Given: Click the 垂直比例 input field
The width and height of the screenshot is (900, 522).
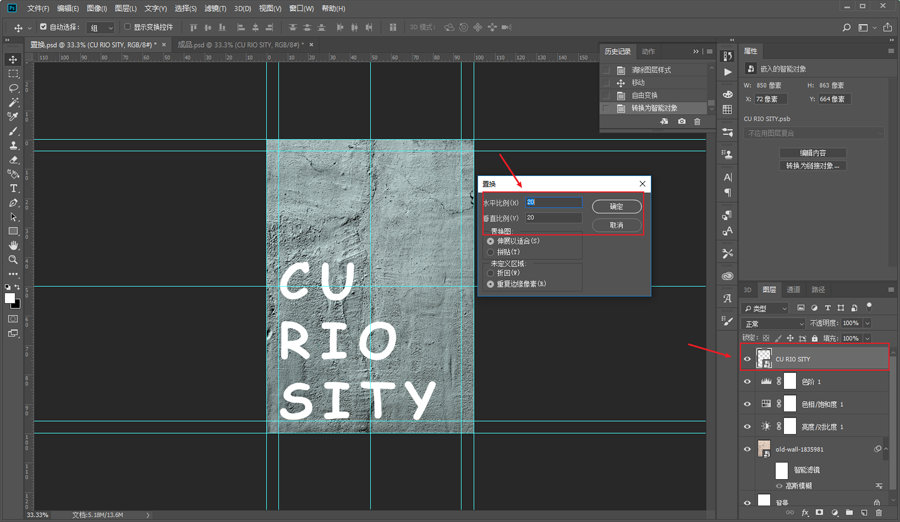Looking at the screenshot, I should (x=553, y=217).
